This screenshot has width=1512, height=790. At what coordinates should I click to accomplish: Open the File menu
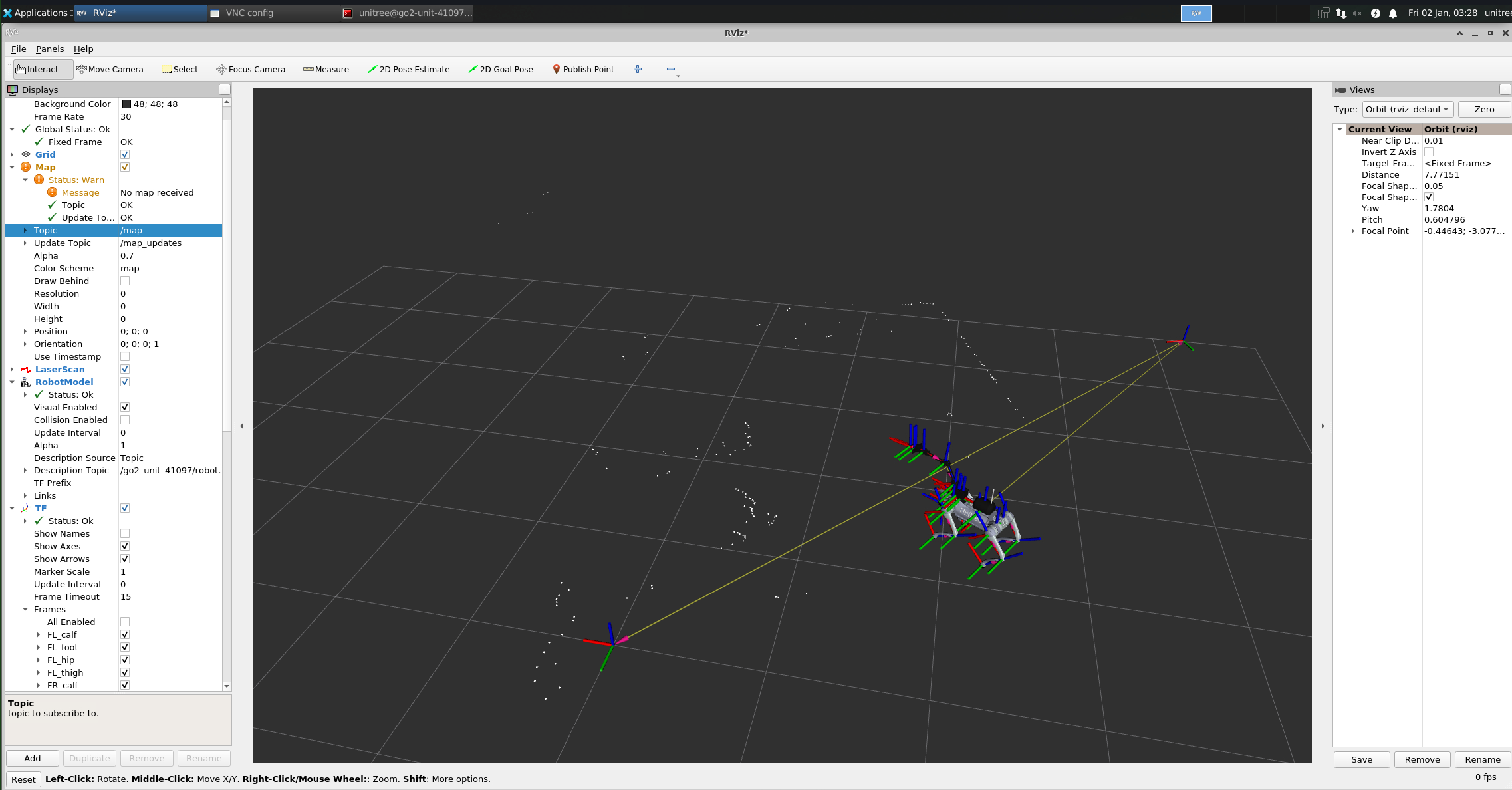(x=18, y=49)
